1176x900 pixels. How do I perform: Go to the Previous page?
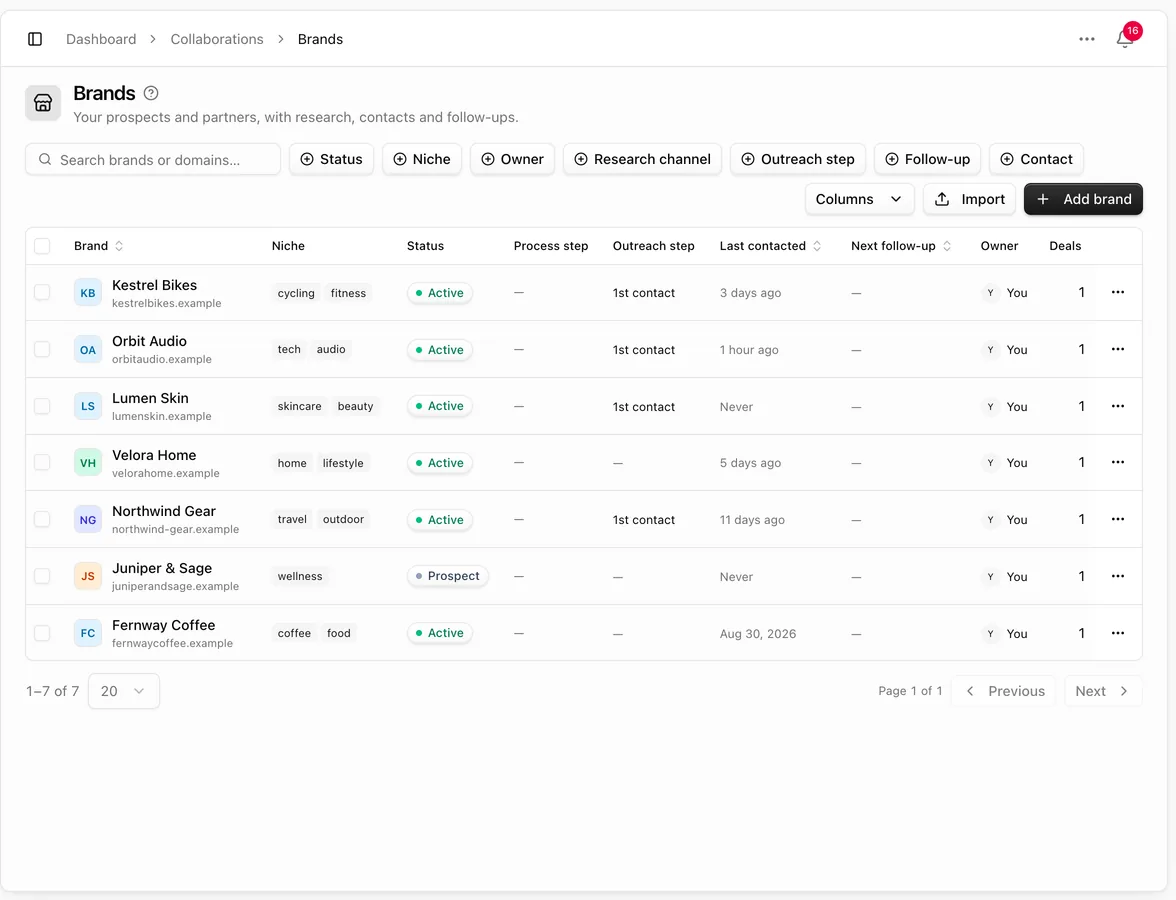click(x=1004, y=692)
